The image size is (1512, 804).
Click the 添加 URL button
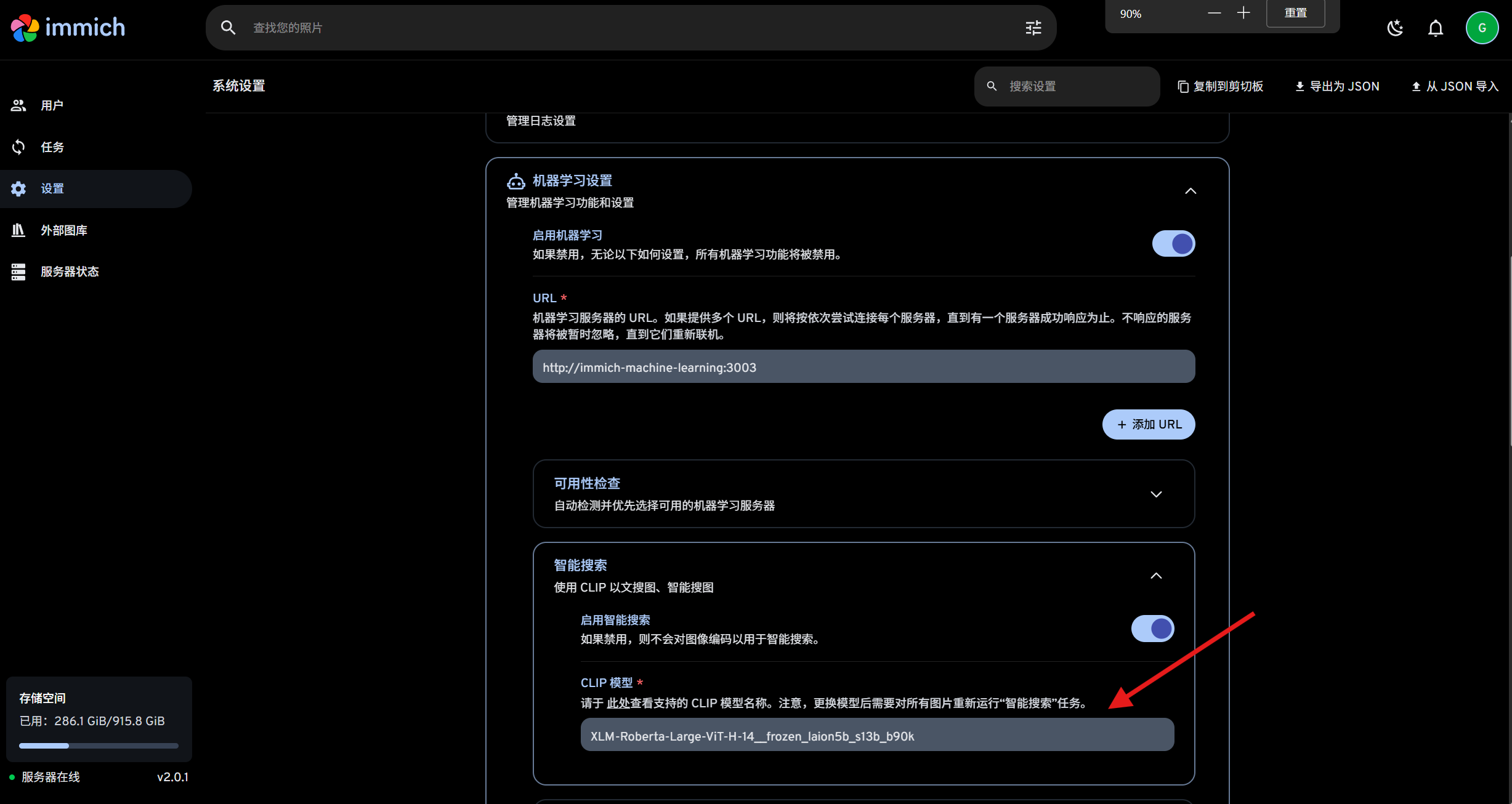point(1148,424)
